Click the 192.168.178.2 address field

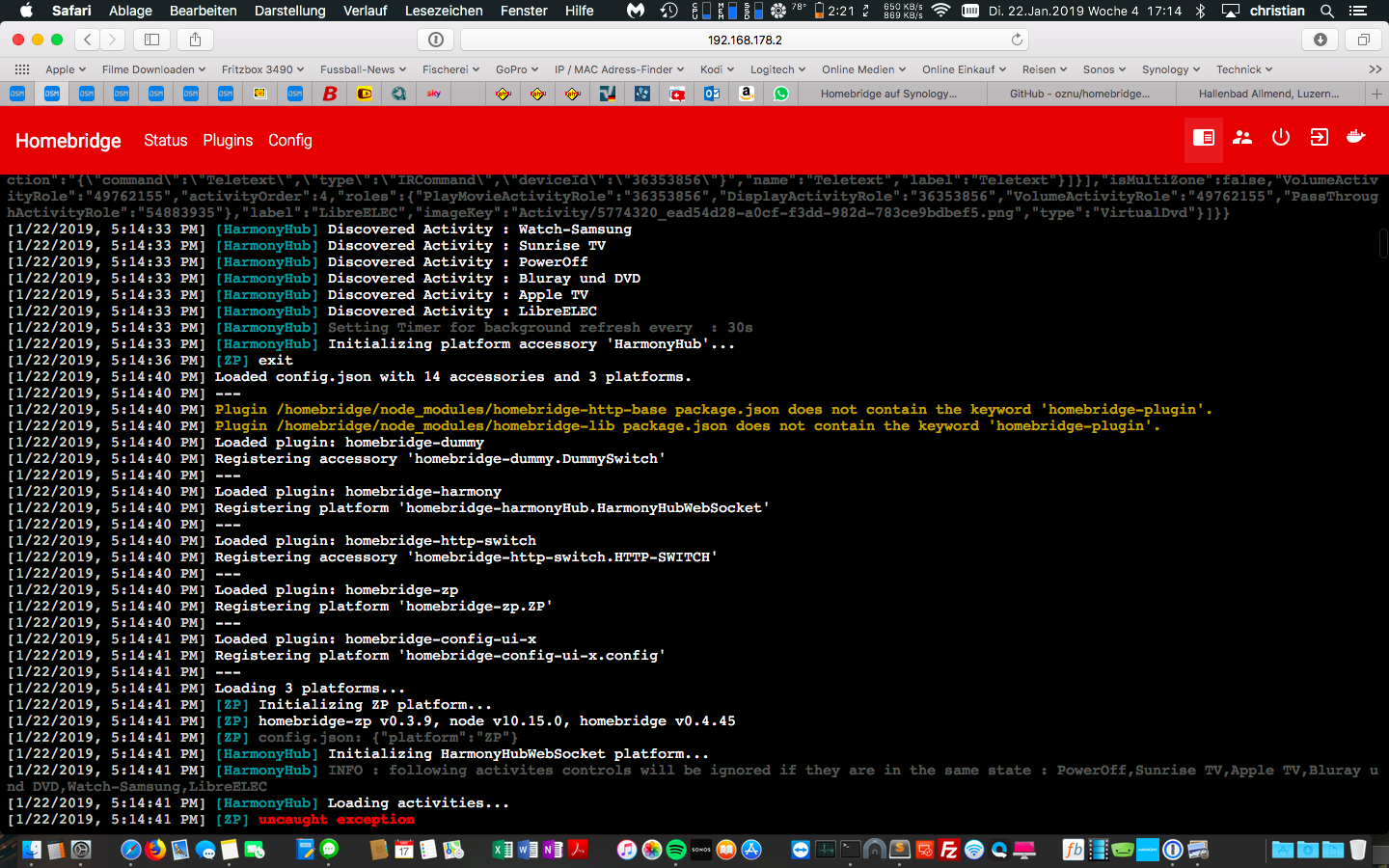point(744,40)
